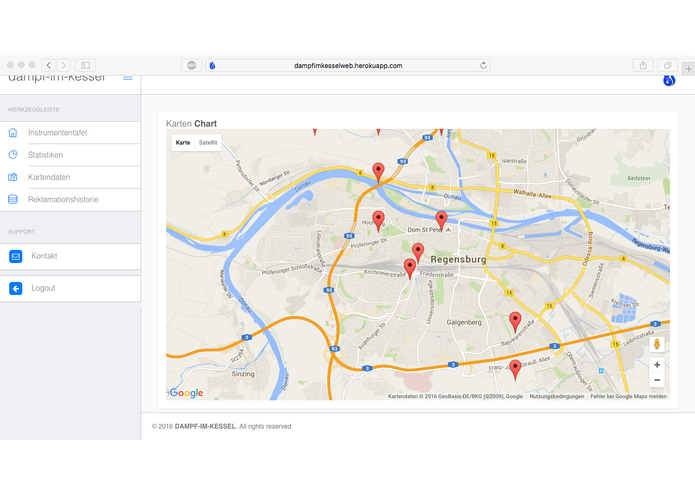Click the blue flame logo in page header
The height and width of the screenshot is (494, 695).
tap(669, 80)
